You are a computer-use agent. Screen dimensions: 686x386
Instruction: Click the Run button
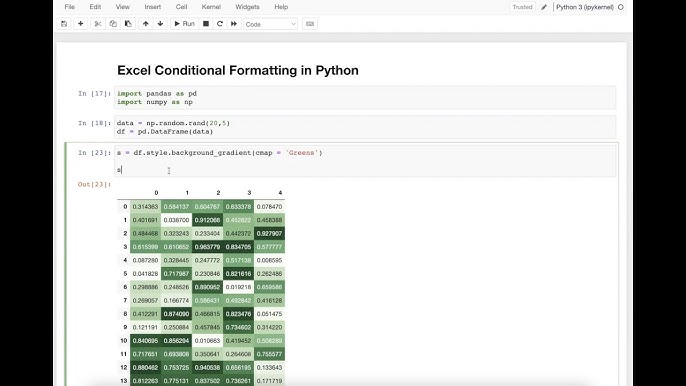184,24
